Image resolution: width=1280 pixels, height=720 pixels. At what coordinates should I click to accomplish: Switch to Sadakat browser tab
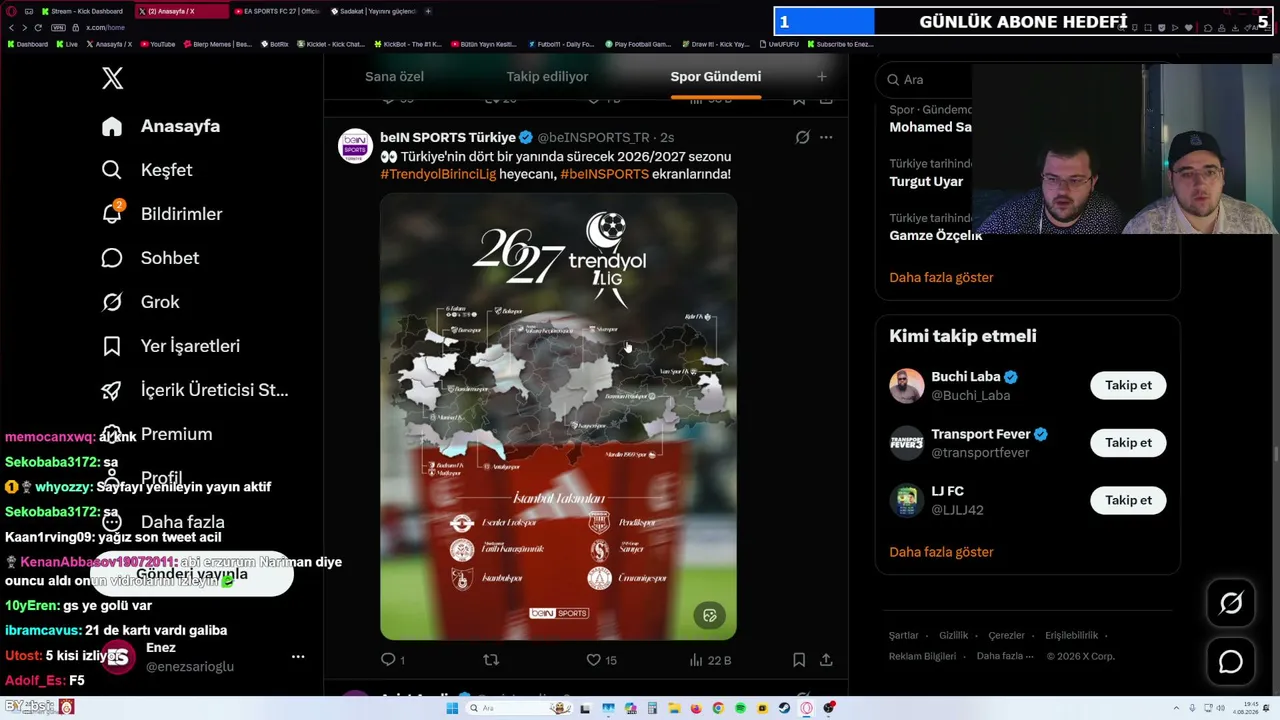click(372, 11)
